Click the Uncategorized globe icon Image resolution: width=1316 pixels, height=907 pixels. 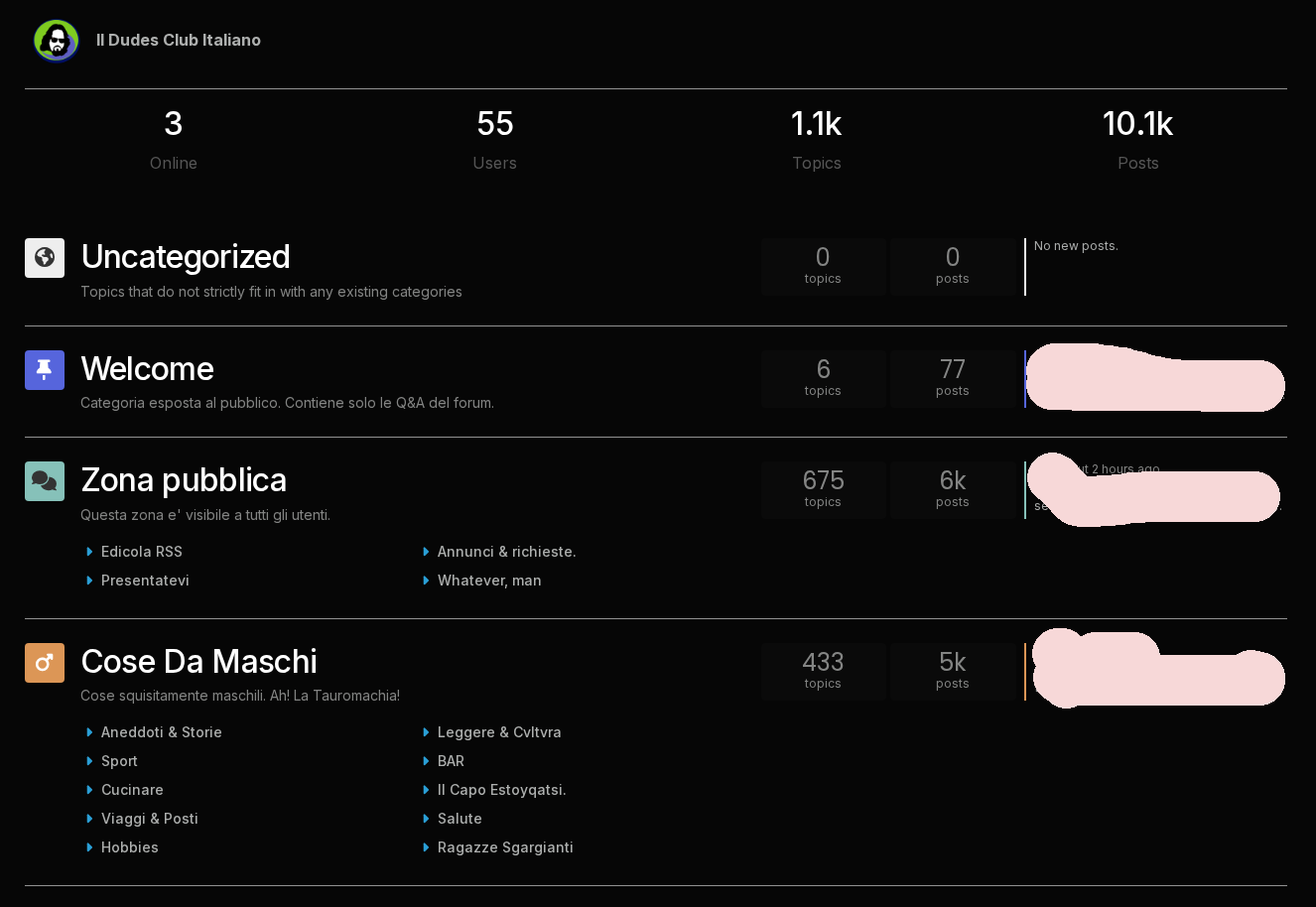pyautogui.click(x=45, y=258)
